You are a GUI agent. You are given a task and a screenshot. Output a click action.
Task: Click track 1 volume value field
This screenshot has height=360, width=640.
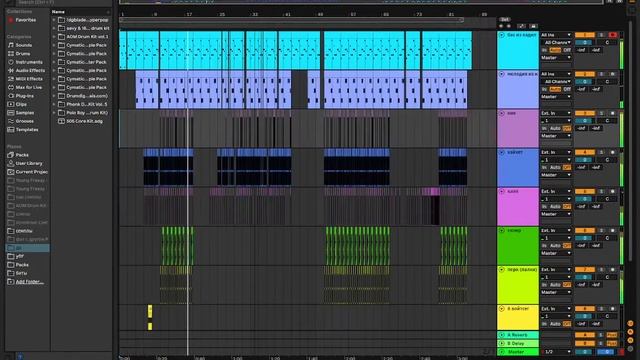click(584, 42)
